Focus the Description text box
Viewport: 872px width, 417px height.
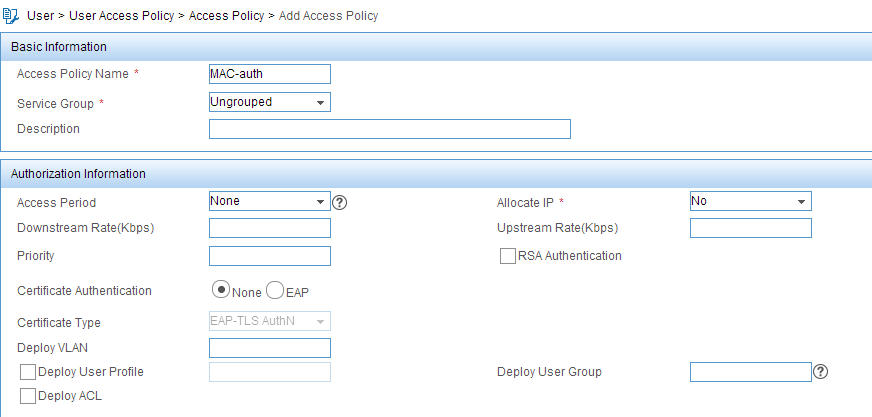(x=390, y=128)
